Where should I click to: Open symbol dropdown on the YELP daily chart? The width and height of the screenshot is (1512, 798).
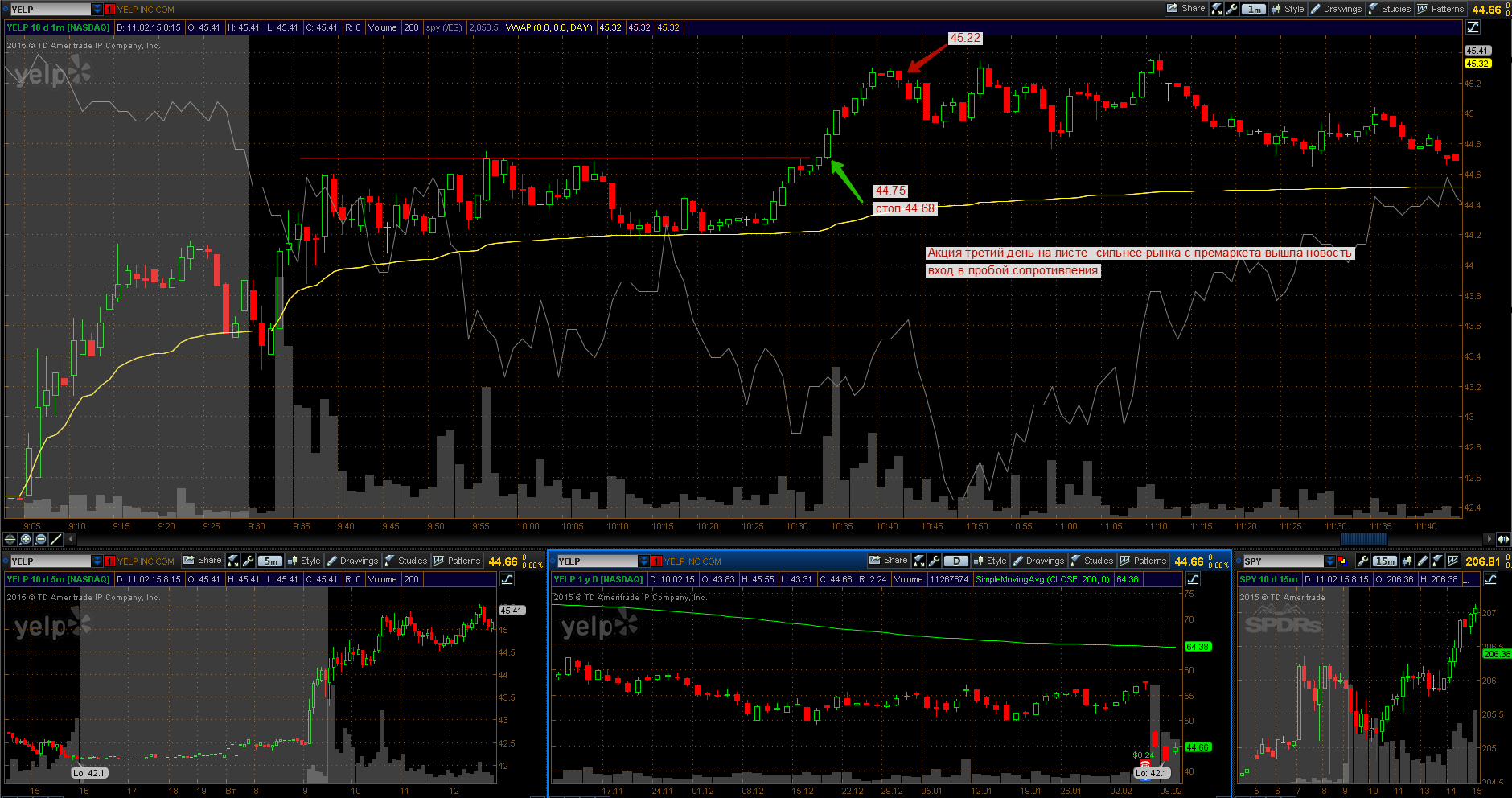(644, 561)
